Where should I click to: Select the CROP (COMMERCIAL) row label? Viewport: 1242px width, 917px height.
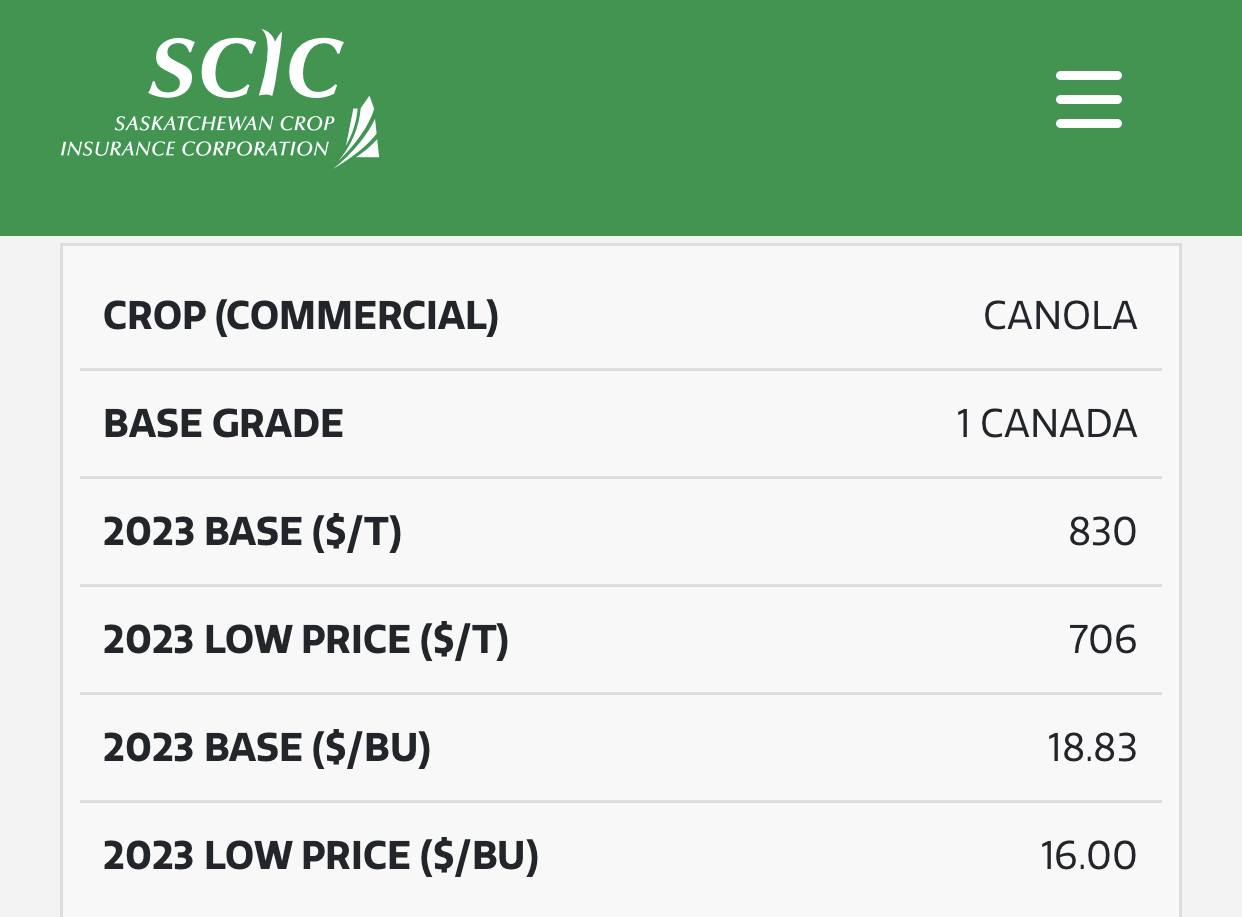(x=301, y=316)
